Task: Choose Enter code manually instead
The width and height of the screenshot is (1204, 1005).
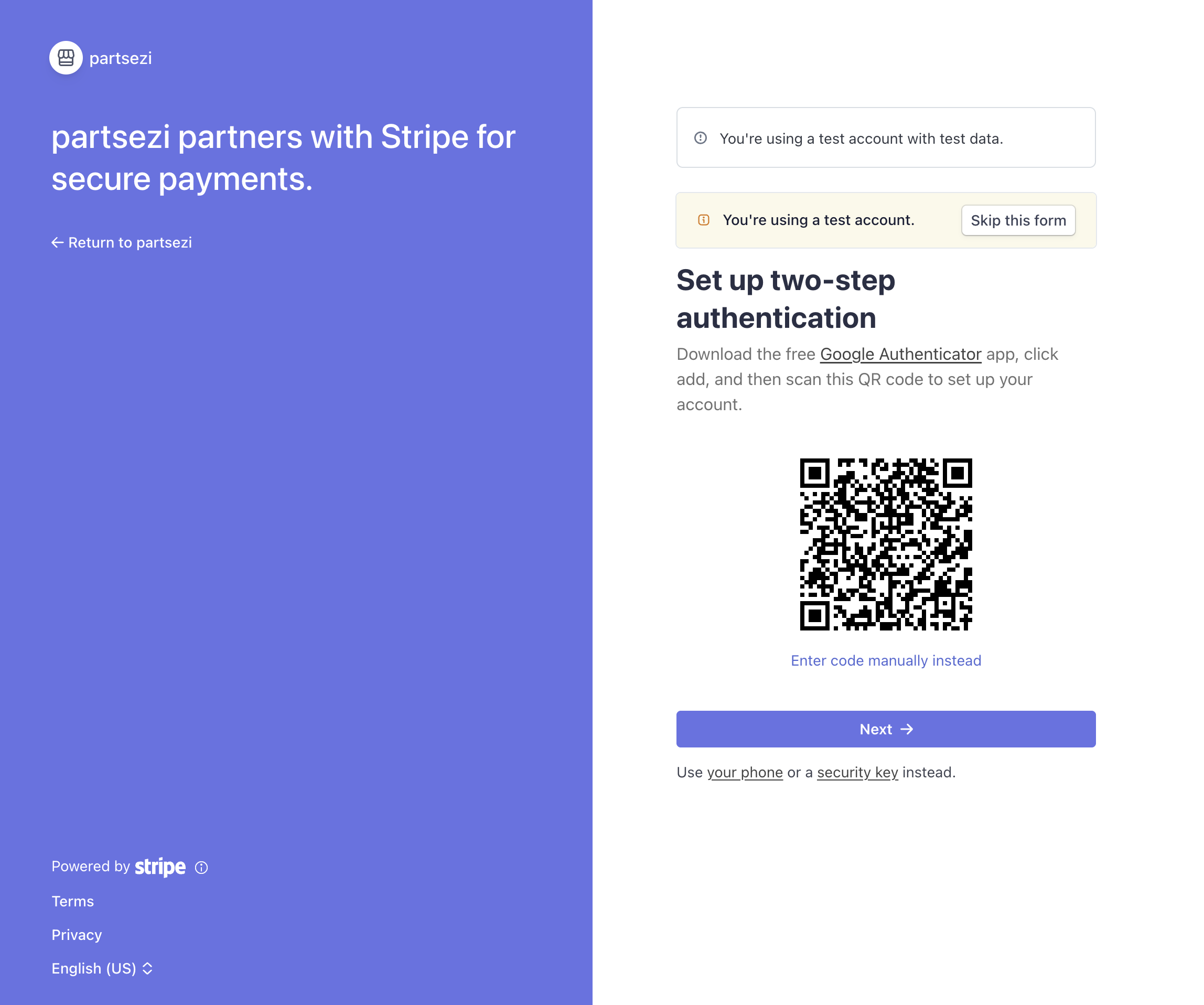Action: tap(886, 660)
